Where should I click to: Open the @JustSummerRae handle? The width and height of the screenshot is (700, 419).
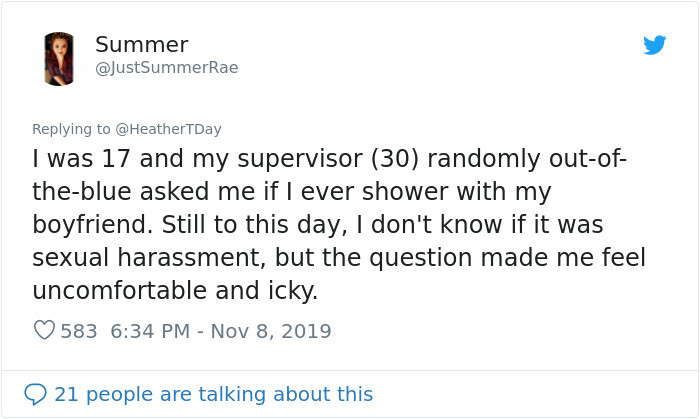pos(166,68)
